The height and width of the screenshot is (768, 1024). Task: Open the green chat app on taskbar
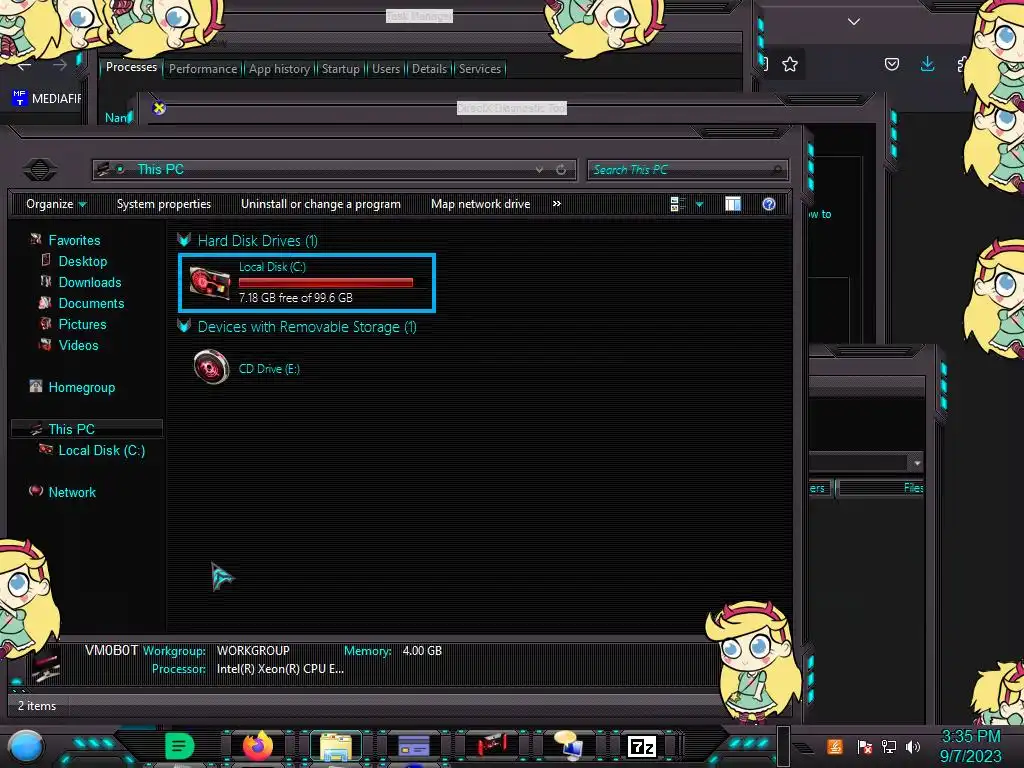180,746
